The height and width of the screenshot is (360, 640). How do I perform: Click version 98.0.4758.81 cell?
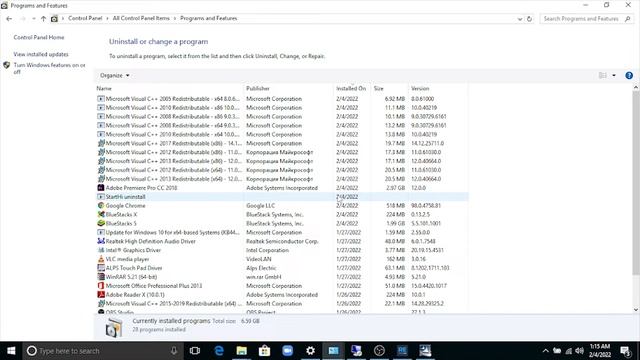pyautogui.click(x=426, y=206)
